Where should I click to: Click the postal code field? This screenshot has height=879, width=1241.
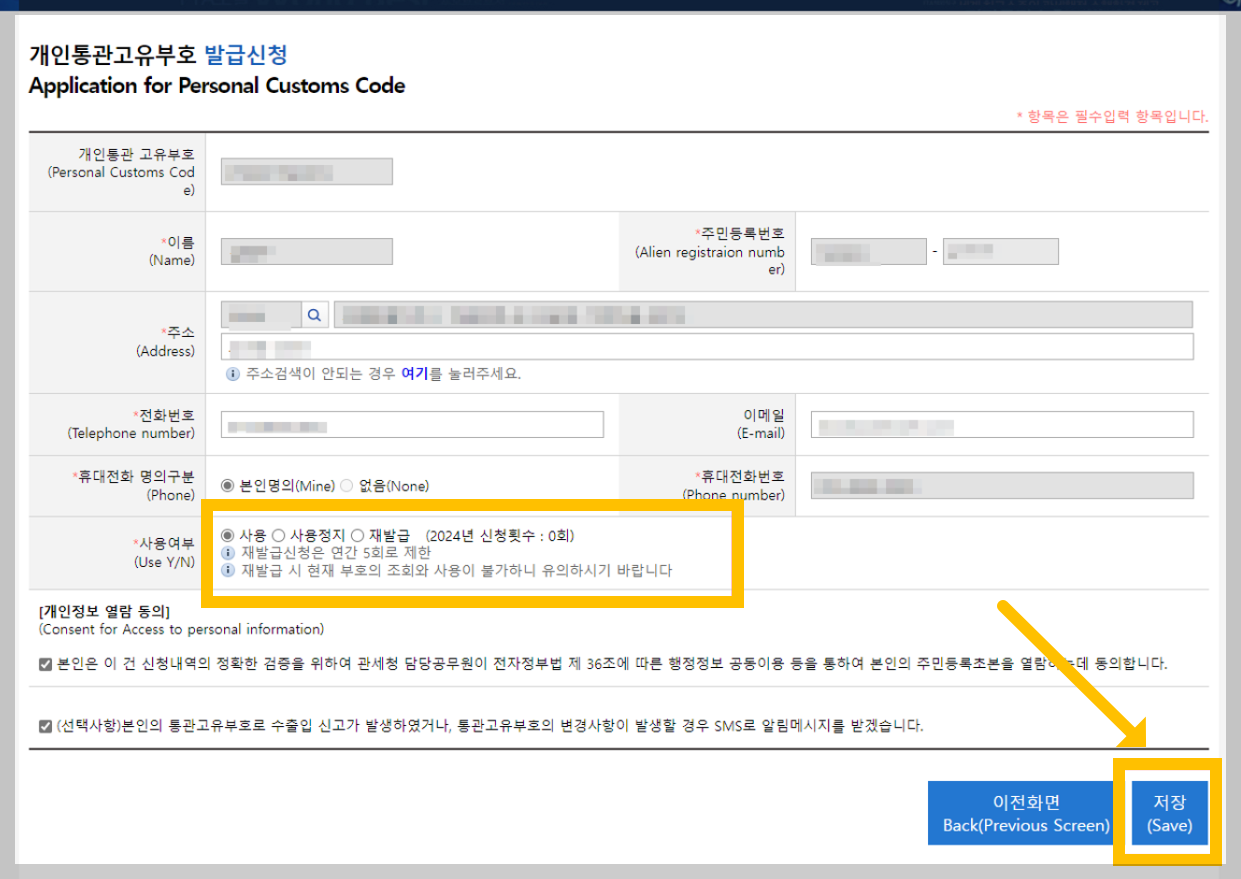click(x=261, y=316)
